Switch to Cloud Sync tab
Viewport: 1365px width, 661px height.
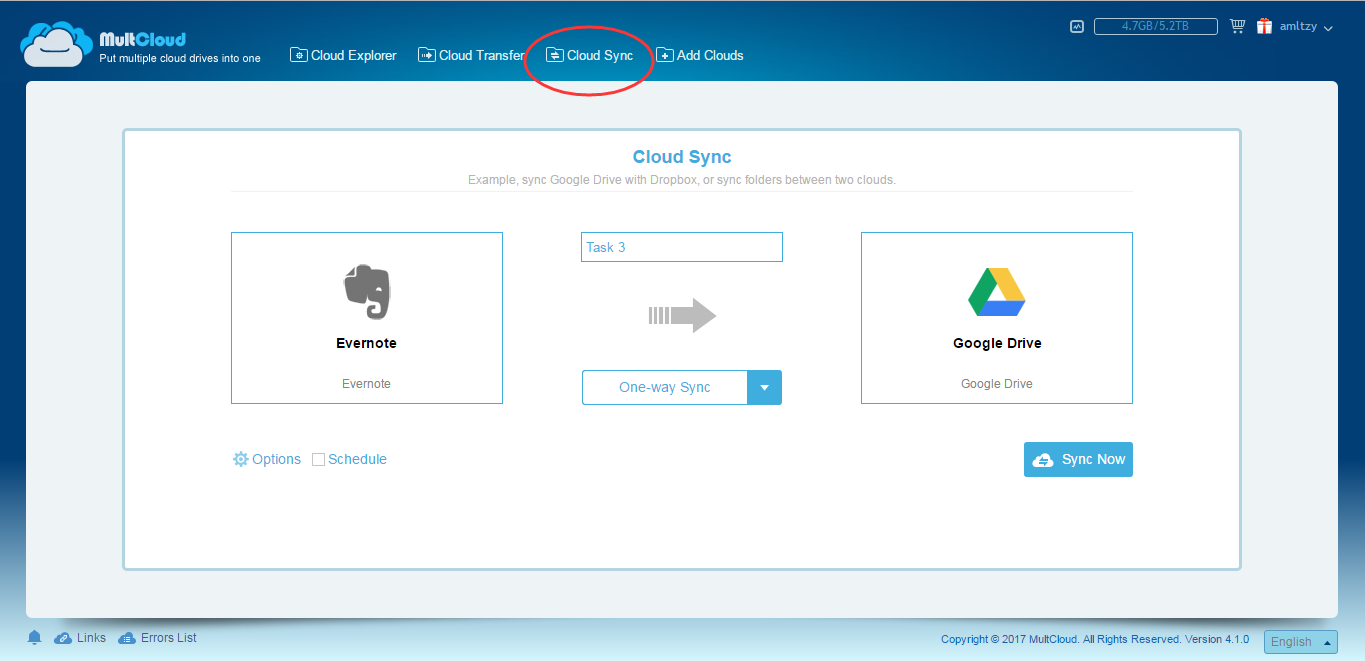coord(590,55)
